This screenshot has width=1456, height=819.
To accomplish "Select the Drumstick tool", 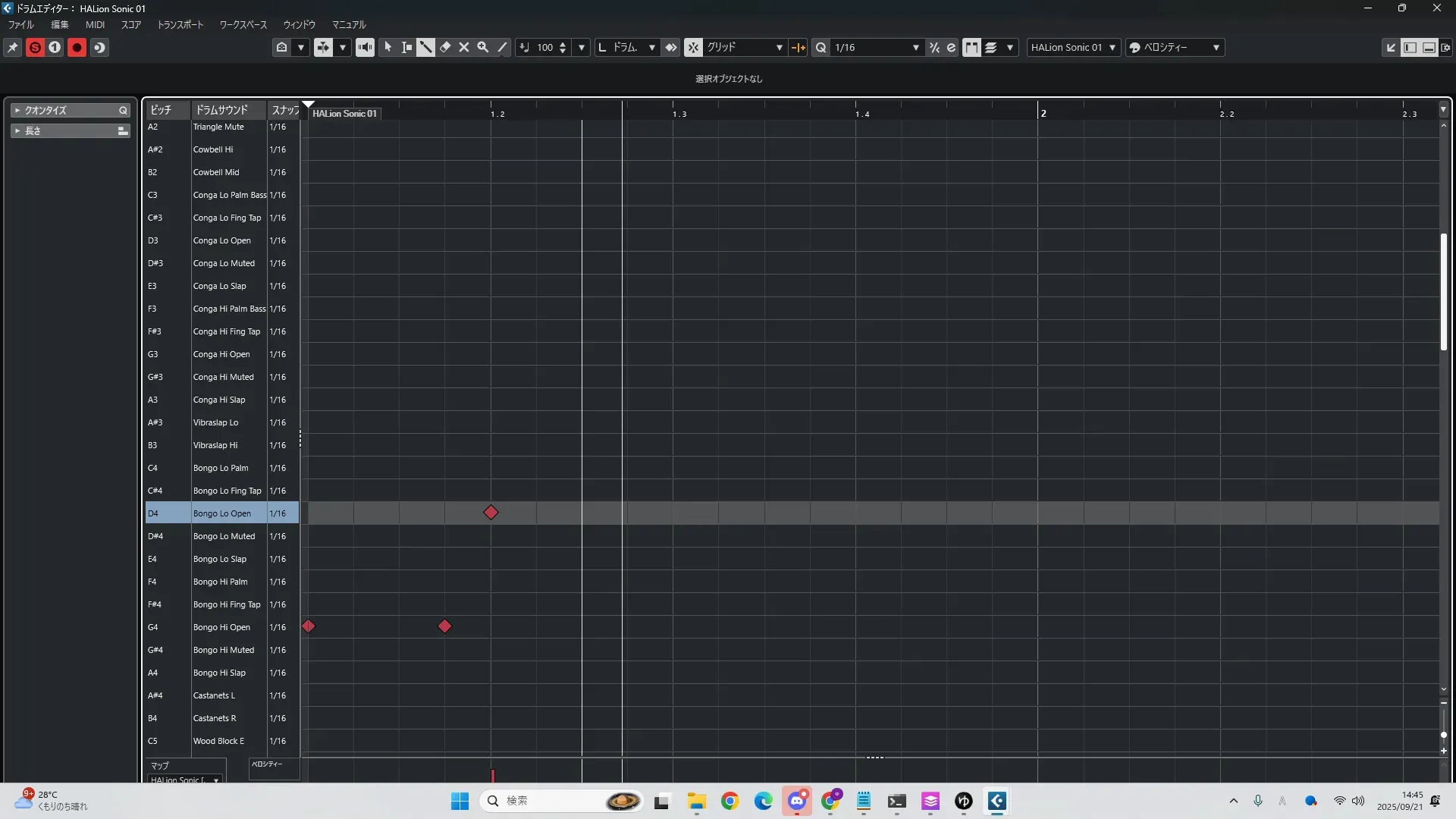I will pyautogui.click(x=425, y=47).
